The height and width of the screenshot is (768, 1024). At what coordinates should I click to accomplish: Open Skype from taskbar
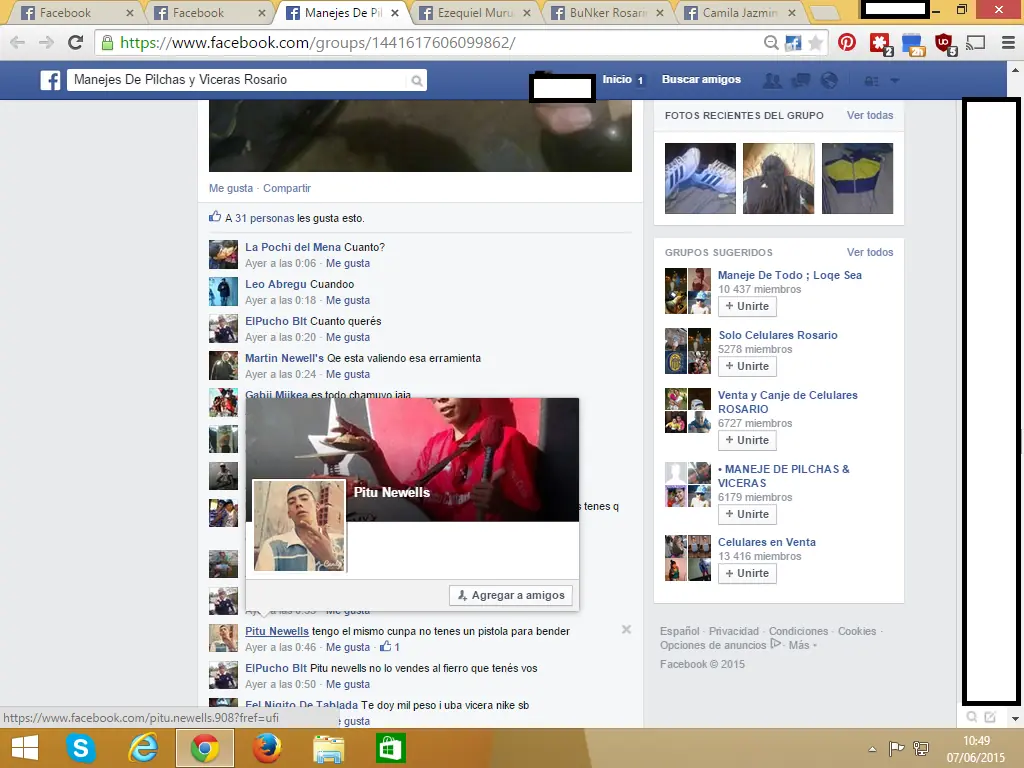(81, 748)
